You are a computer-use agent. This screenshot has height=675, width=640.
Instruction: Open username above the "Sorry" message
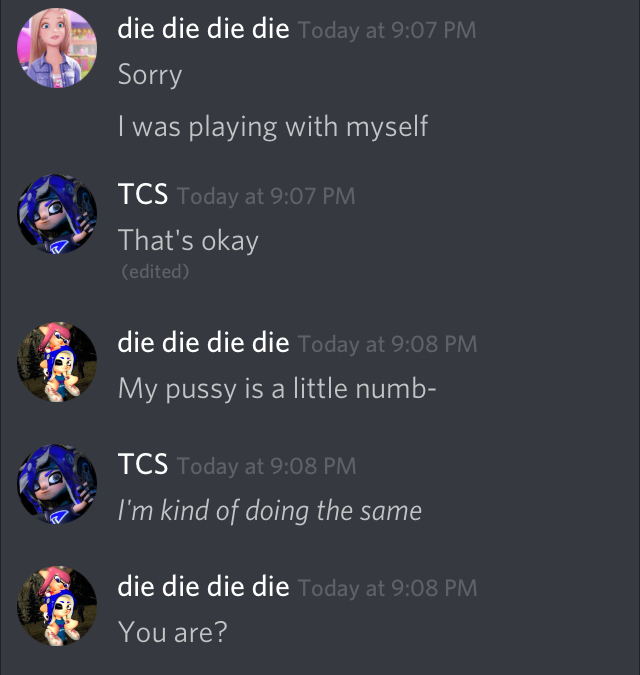point(203,29)
